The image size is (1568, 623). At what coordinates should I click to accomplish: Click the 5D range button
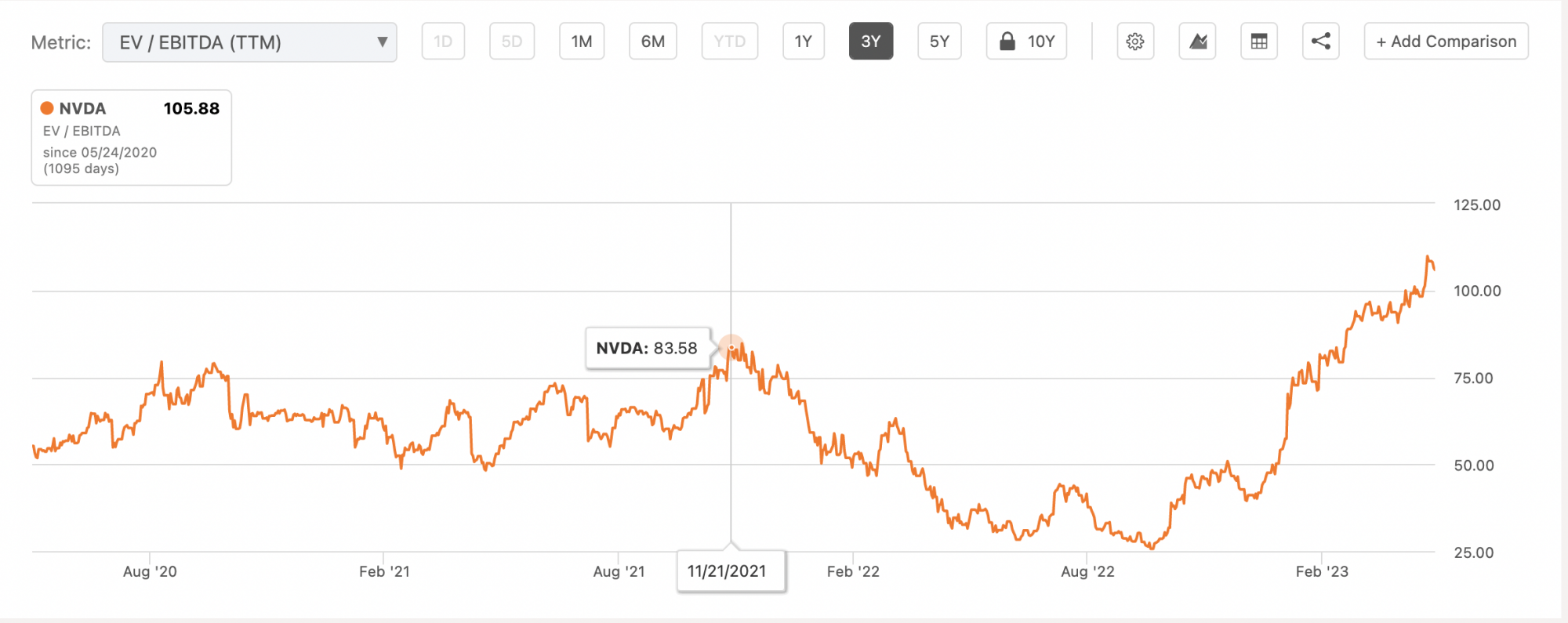[511, 42]
